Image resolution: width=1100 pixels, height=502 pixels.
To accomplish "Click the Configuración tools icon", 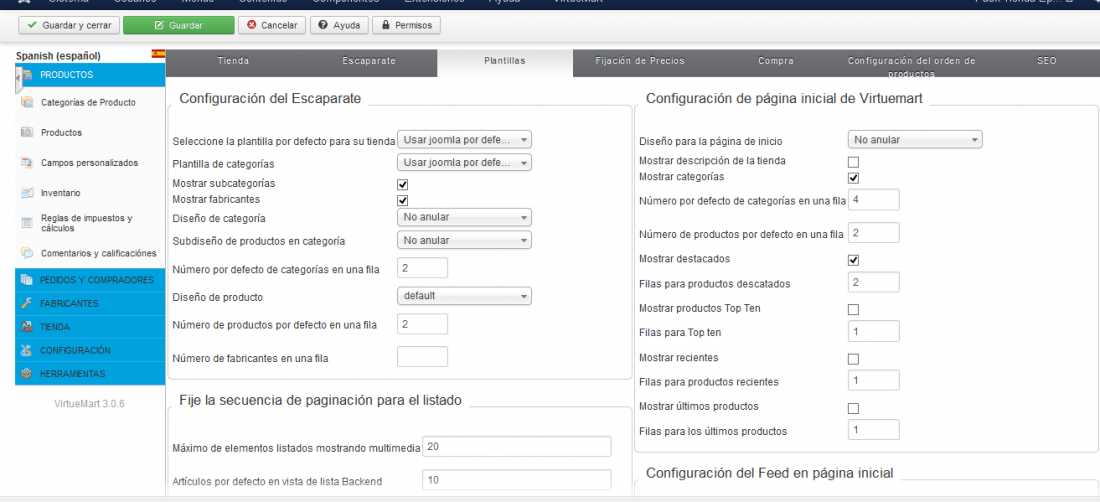I will click(x=27, y=350).
